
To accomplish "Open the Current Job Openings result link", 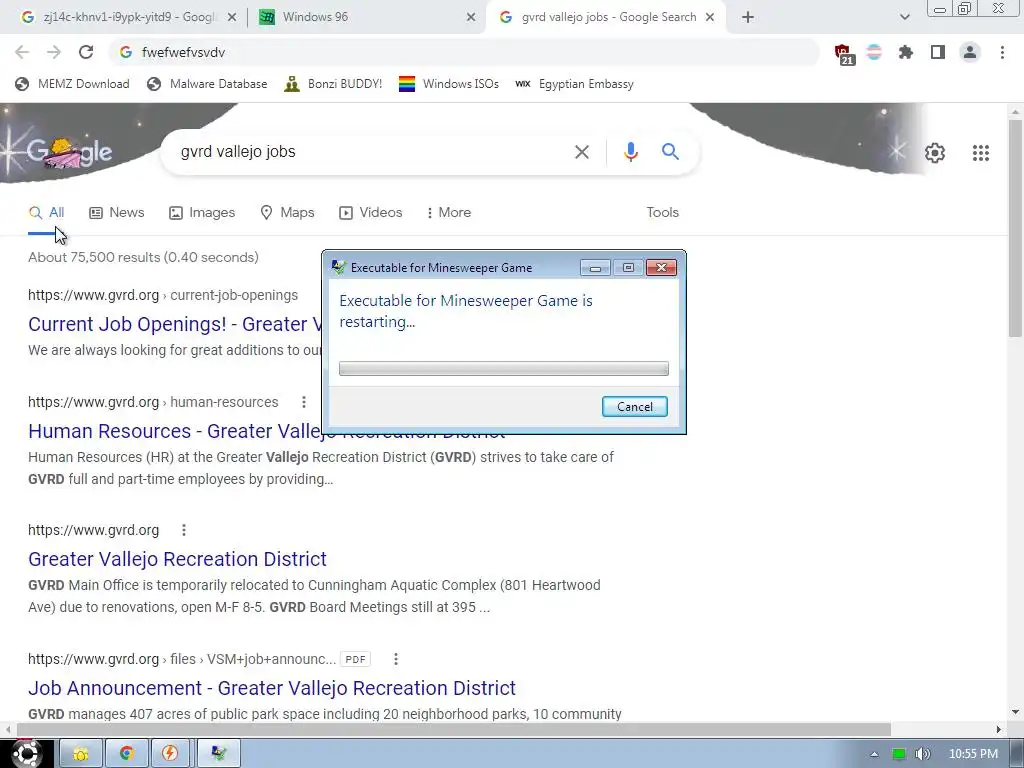I will pos(175,324).
